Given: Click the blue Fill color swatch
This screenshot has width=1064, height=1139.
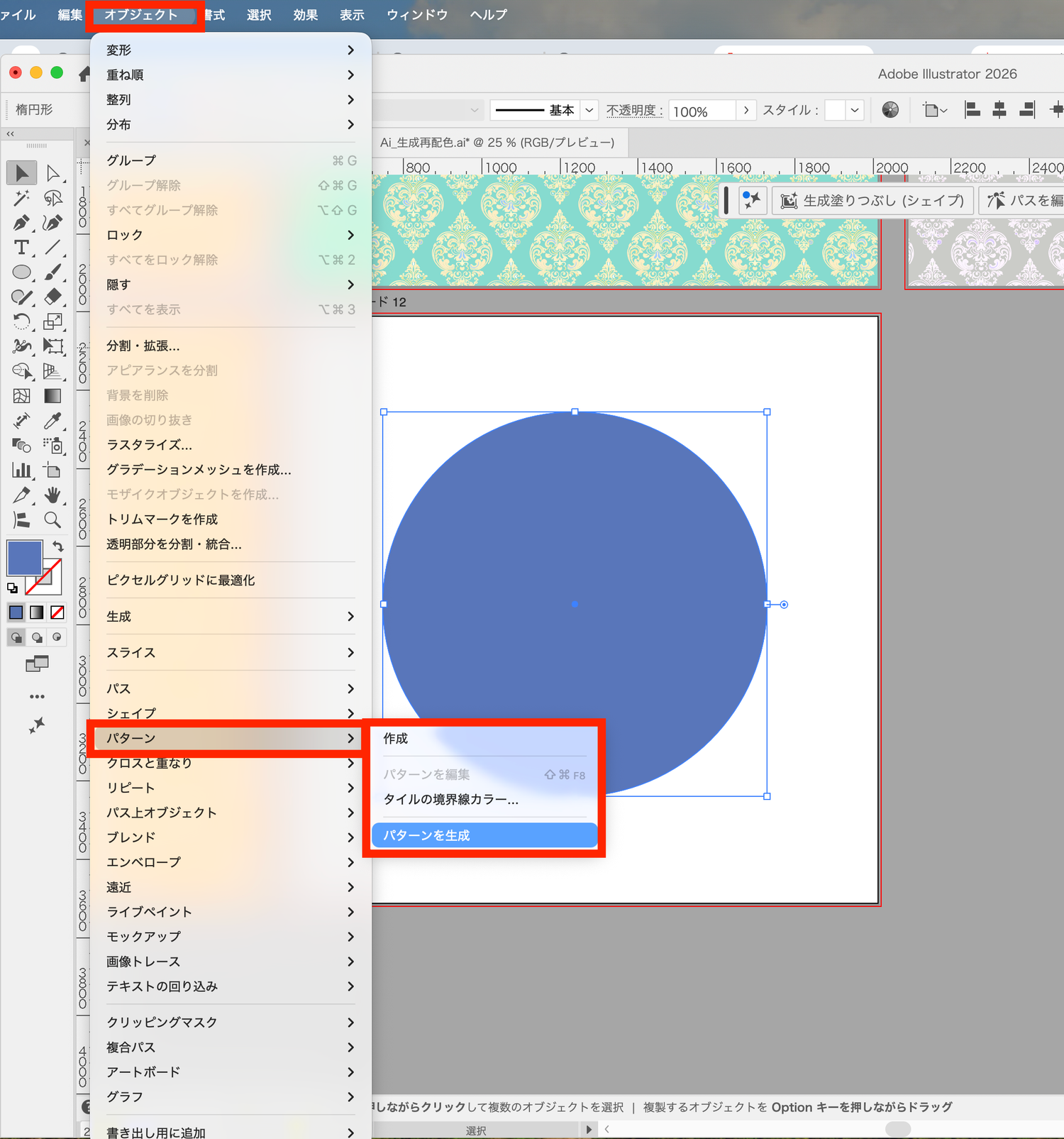Looking at the screenshot, I should [25, 559].
